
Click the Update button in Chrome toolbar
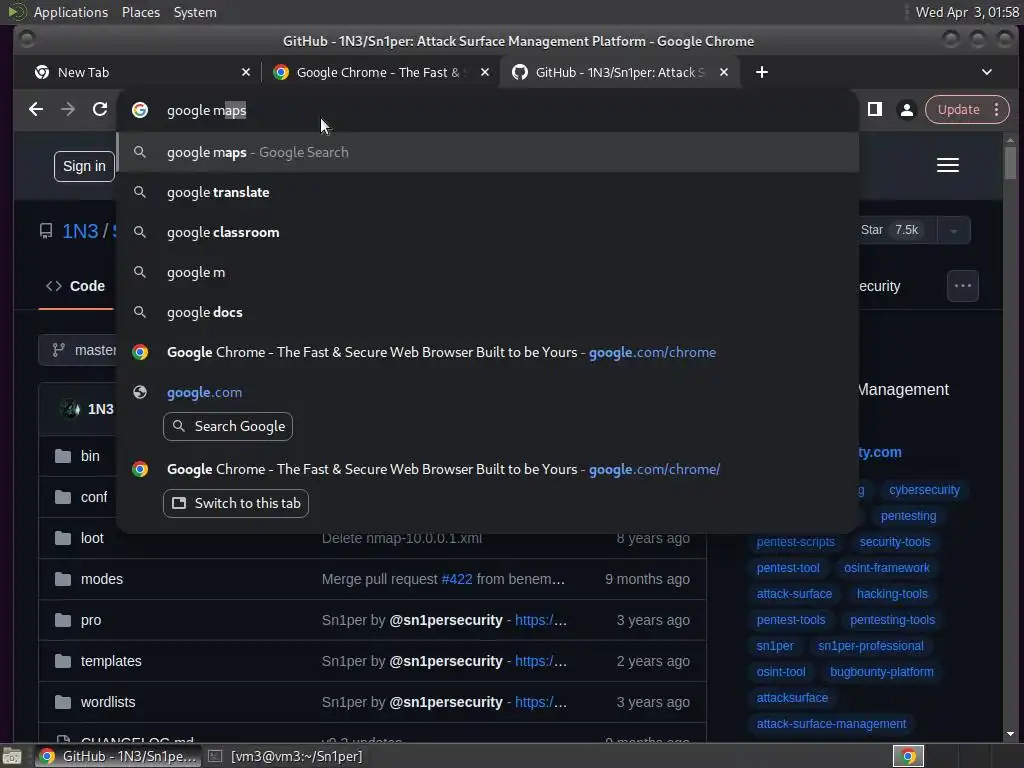pos(967,110)
